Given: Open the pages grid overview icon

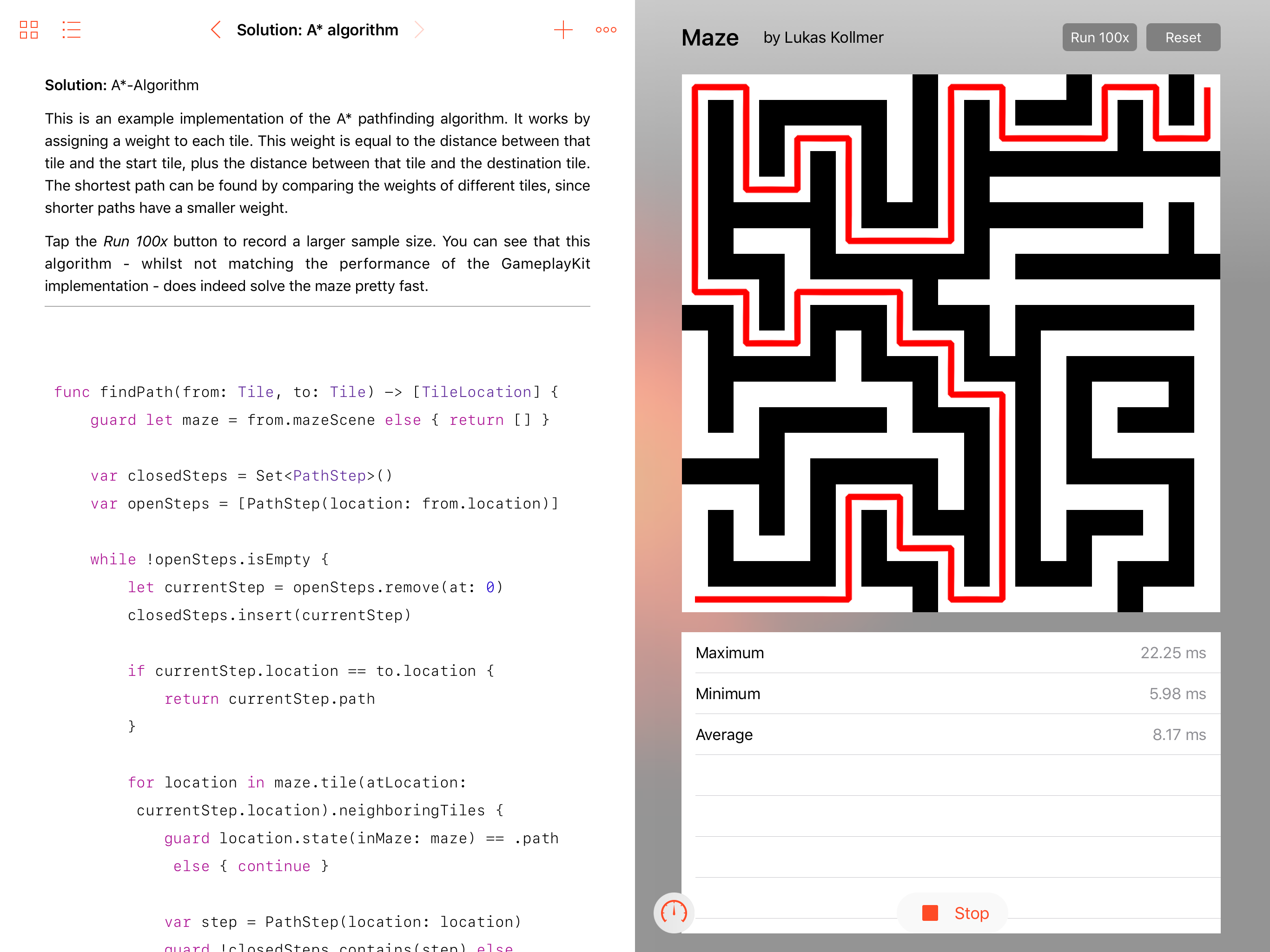Looking at the screenshot, I should [29, 30].
